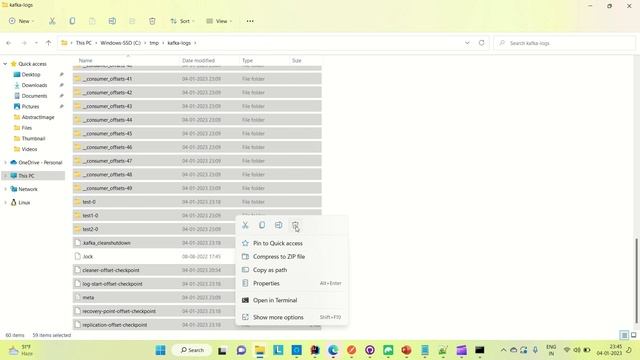Image resolution: width=640 pixels, height=360 pixels.
Task: Expand the Linux tree node
Action: [x=5, y=202]
